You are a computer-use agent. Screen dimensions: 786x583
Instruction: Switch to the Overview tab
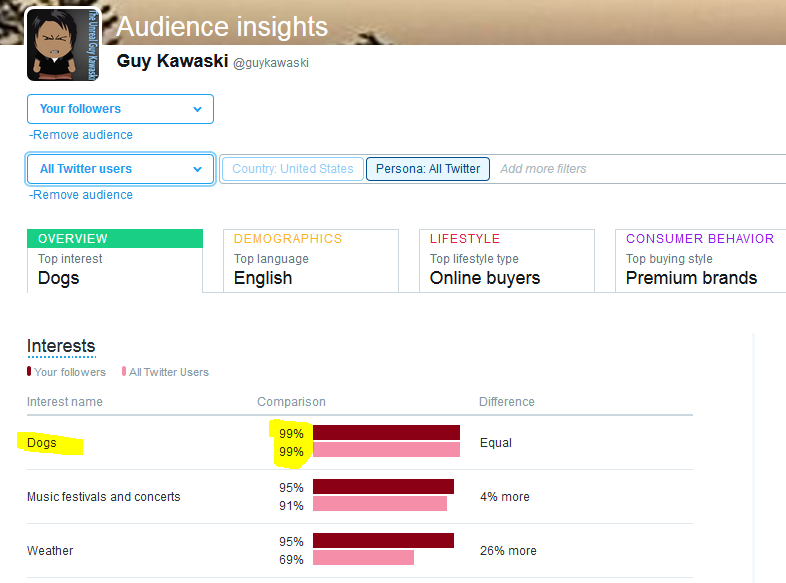[115, 261]
